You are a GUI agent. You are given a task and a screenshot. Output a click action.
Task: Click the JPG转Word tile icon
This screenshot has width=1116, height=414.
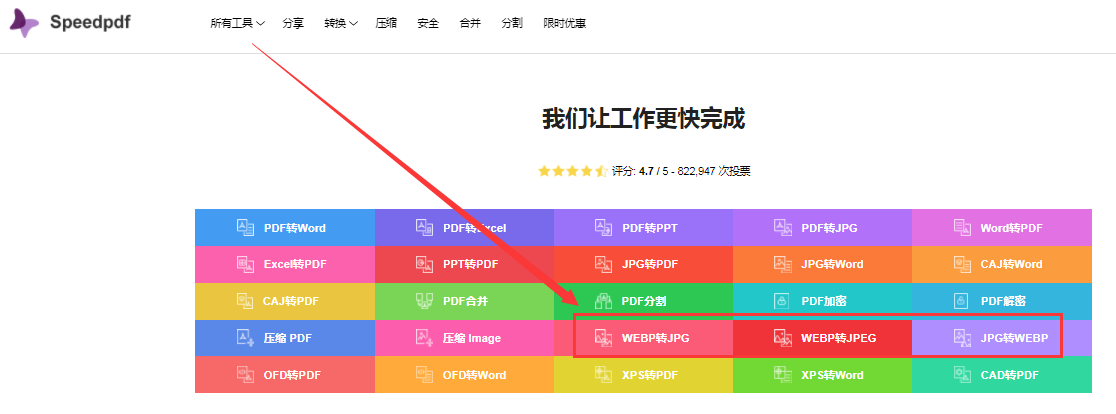(783, 264)
